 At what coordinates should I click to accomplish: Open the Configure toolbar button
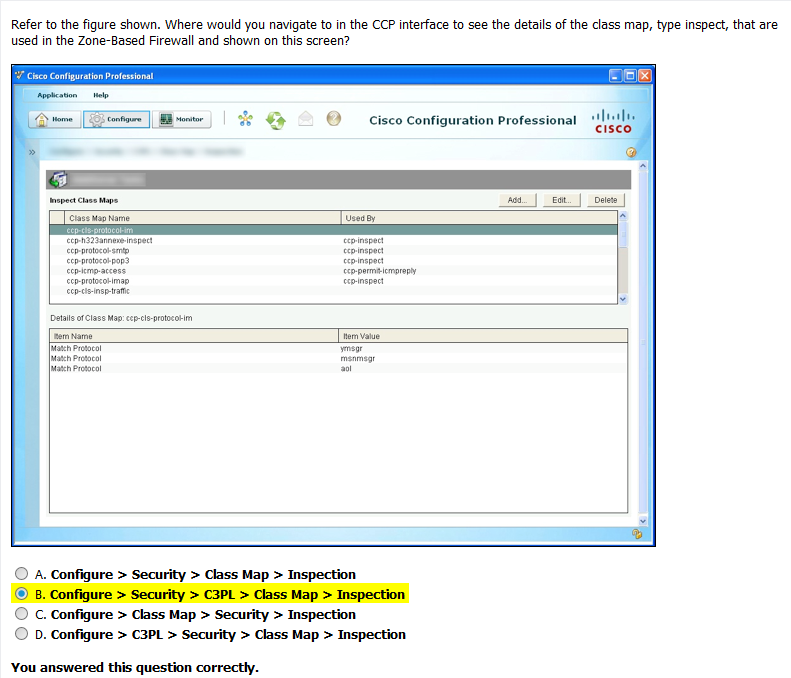(116, 120)
